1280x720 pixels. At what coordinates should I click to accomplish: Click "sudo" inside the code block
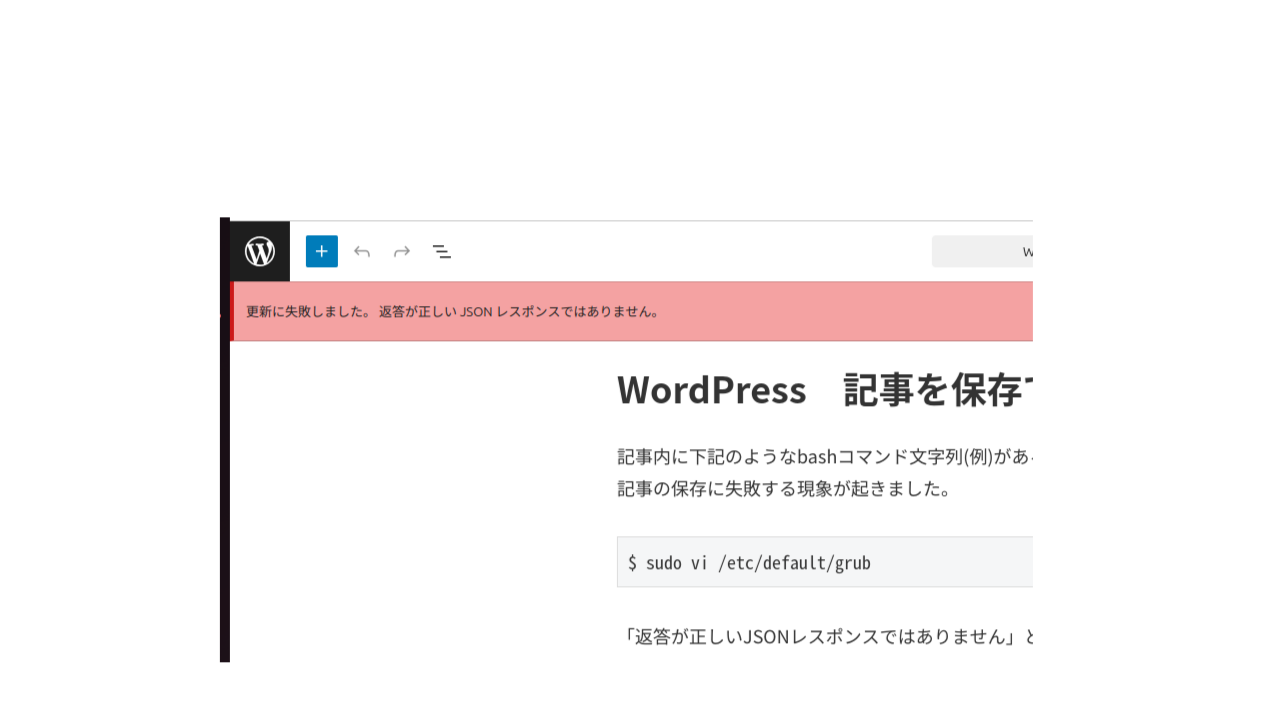tap(663, 563)
